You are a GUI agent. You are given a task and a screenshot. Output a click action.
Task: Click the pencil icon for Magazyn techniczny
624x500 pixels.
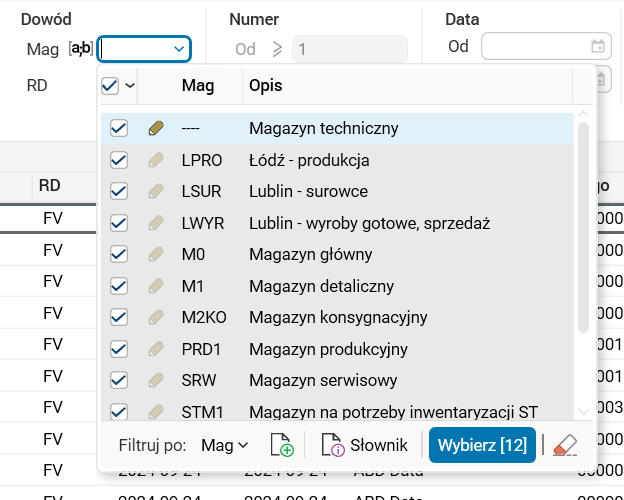pyautogui.click(x=155, y=128)
